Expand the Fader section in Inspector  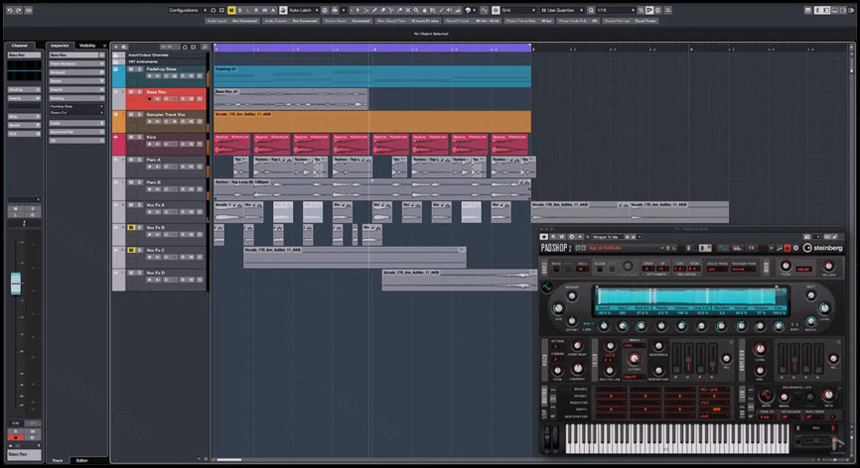(77, 123)
